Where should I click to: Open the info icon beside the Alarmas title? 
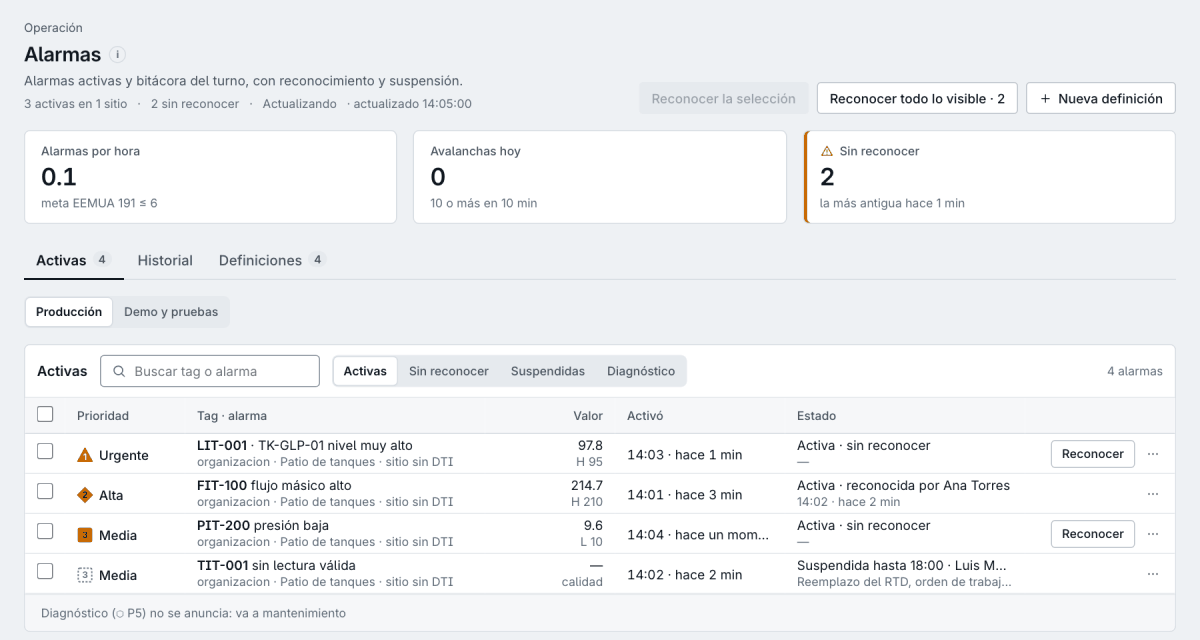118,54
